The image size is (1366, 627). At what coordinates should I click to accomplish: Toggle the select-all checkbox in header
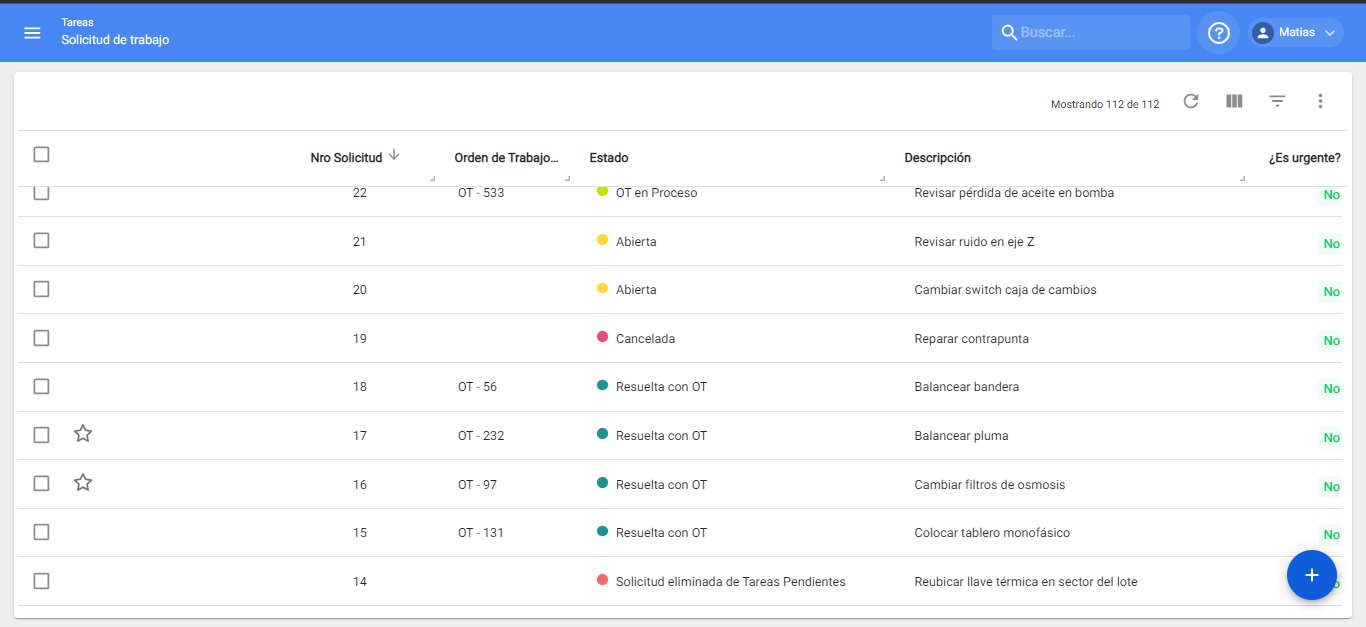41,154
